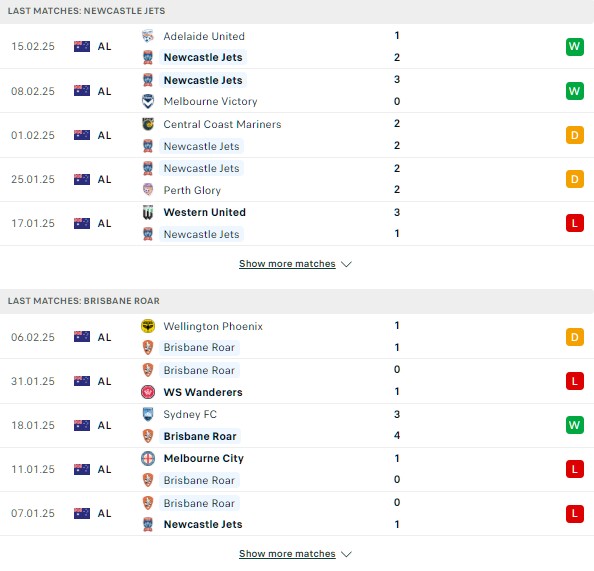Open Adelaide United team link
594x571 pixels.
coord(204,36)
